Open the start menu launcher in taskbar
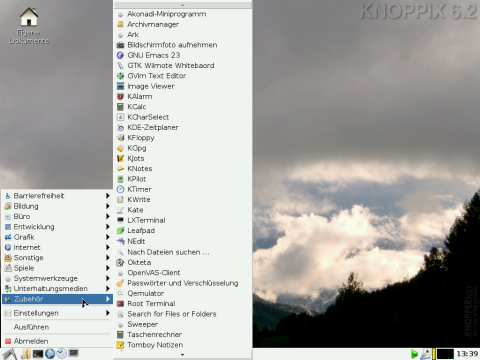The height and width of the screenshot is (360, 480). coord(10,354)
